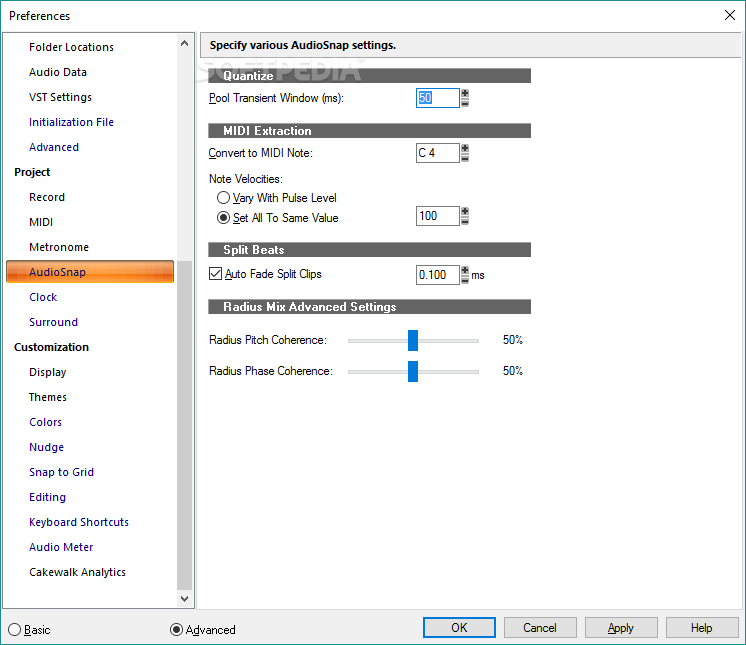Select the AudioSnap page entry
746x645 pixels.
pos(90,272)
